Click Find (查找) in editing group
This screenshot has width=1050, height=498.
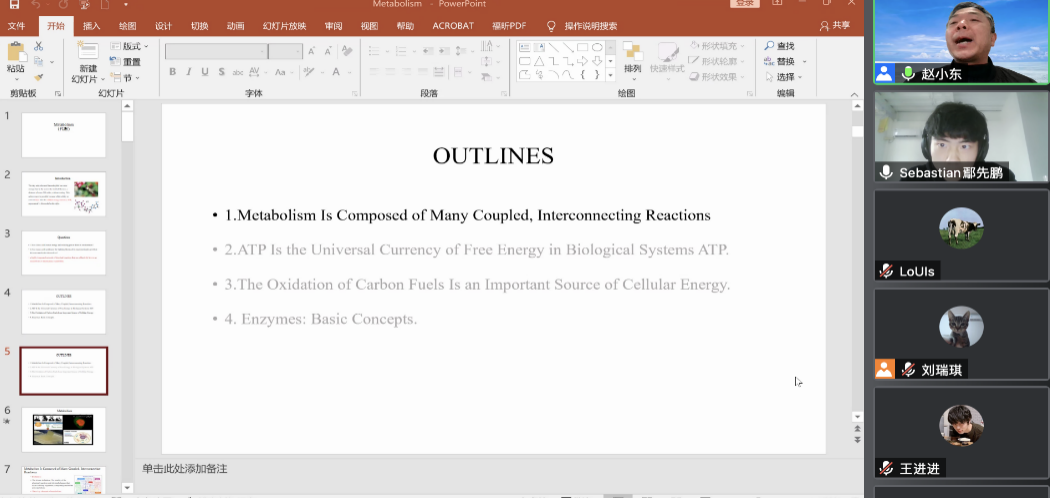[x=779, y=46]
